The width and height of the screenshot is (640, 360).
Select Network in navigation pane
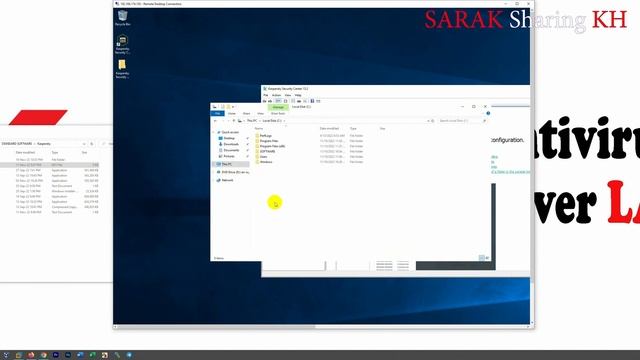point(225,180)
